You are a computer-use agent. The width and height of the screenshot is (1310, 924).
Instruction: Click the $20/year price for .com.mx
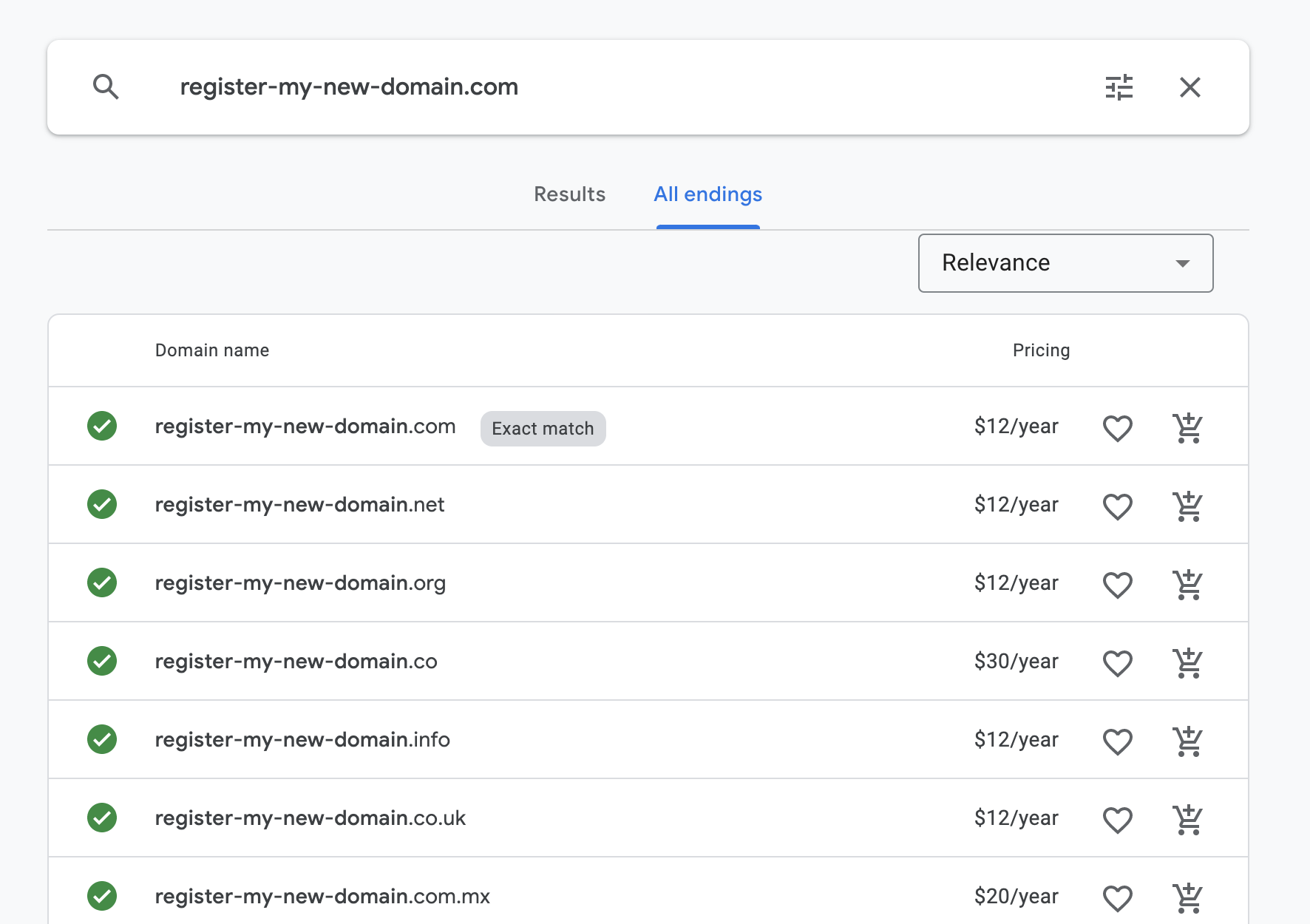(1016, 896)
